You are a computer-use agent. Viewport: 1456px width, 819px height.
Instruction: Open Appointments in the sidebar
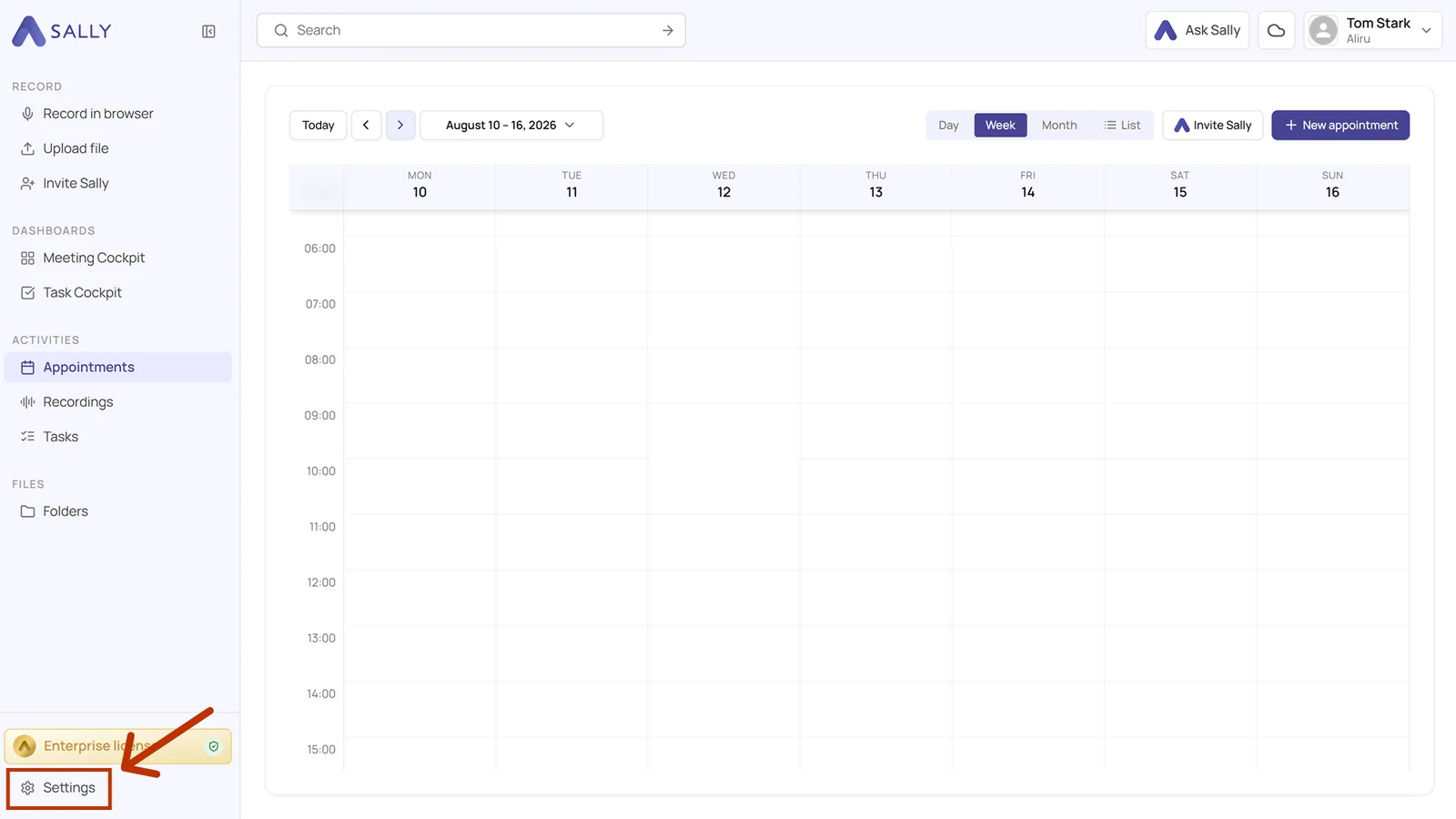[x=118, y=368]
